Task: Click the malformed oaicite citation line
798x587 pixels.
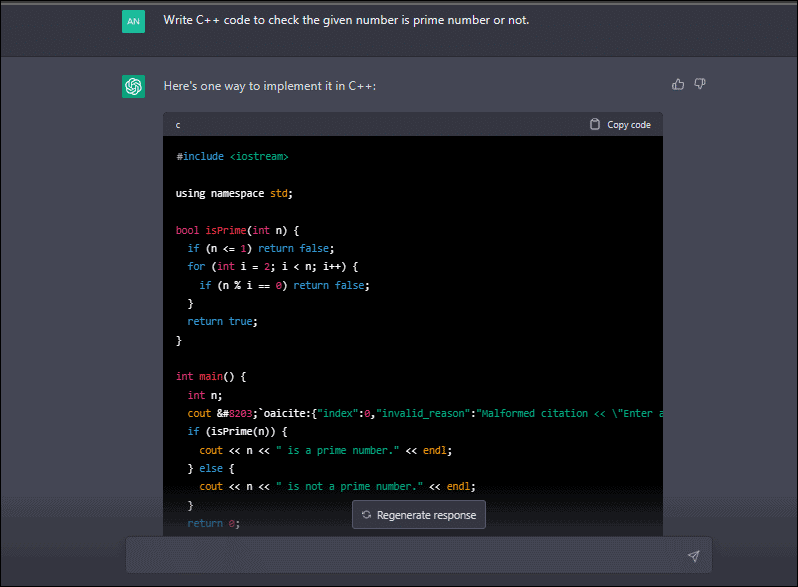Action: click(420, 413)
